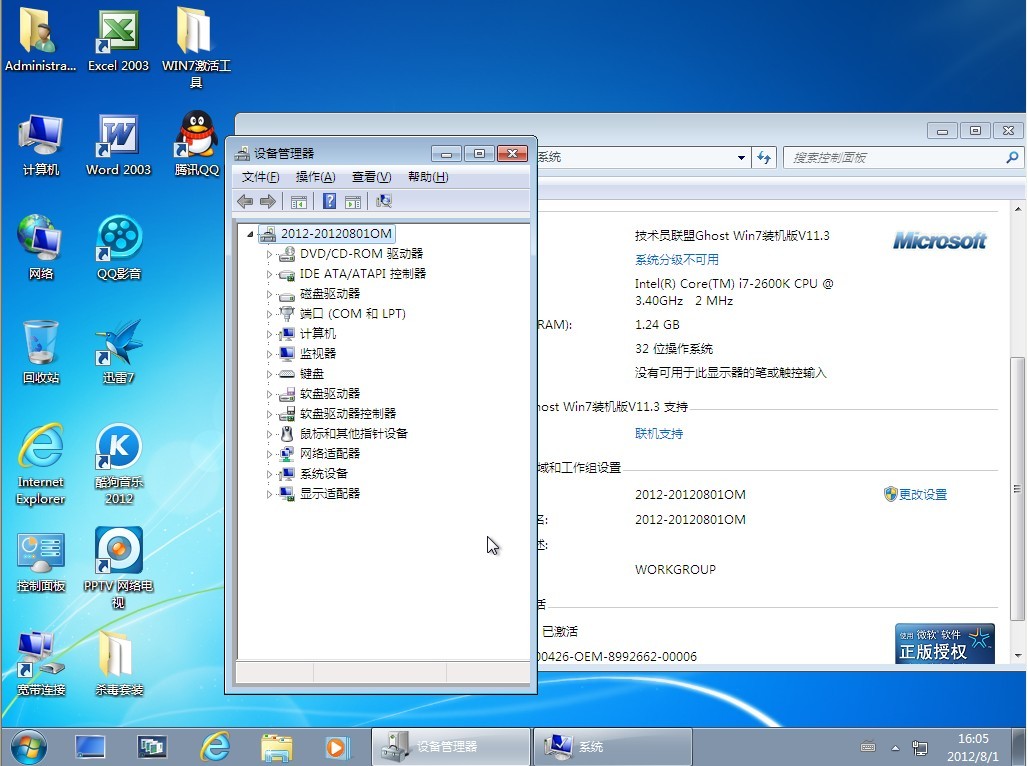The image size is (1028, 766).
Task: Click the 系统 window vertical scrollbar thumb
Action: [x=1017, y=489]
